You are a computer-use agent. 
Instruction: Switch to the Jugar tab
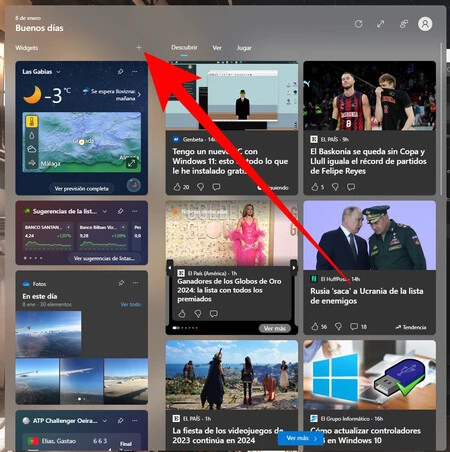[x=244, y=48]
